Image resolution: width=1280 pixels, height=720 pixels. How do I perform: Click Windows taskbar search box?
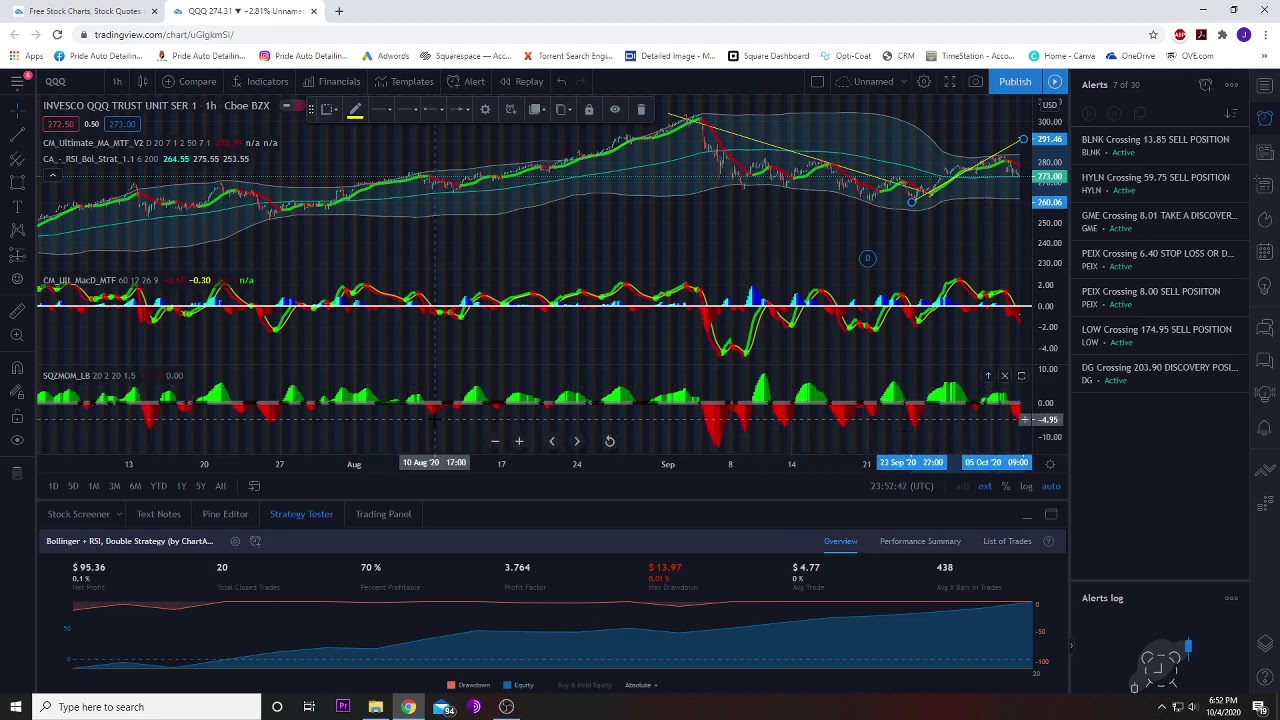pyautogui.click(x=148, y=707)
